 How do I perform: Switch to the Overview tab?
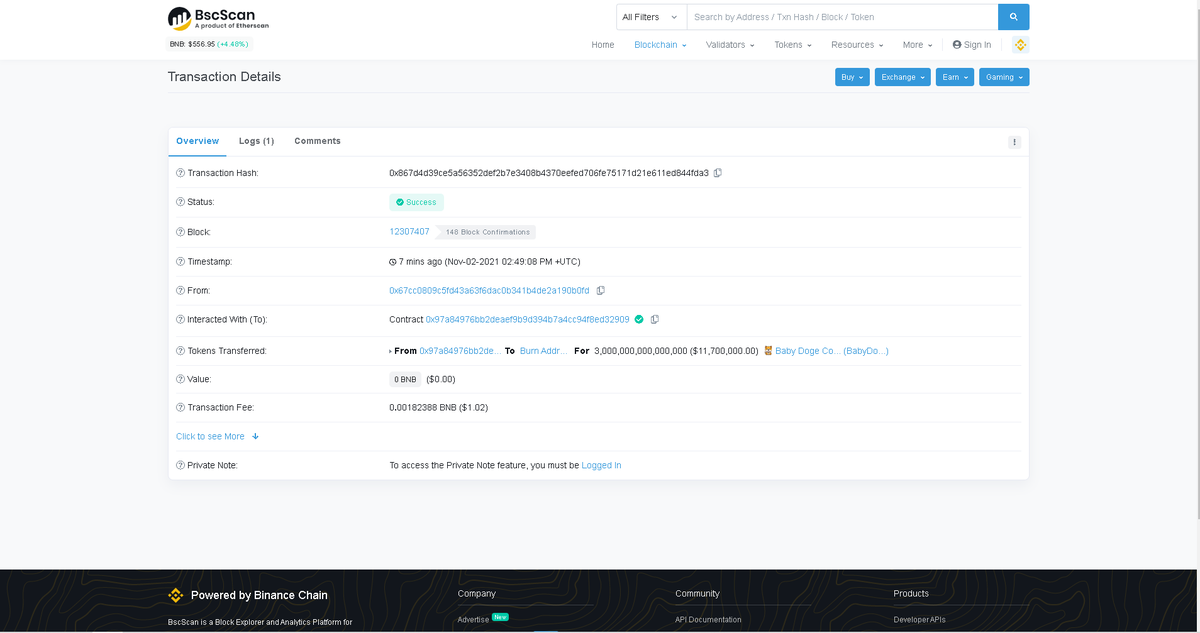point(197,142)
